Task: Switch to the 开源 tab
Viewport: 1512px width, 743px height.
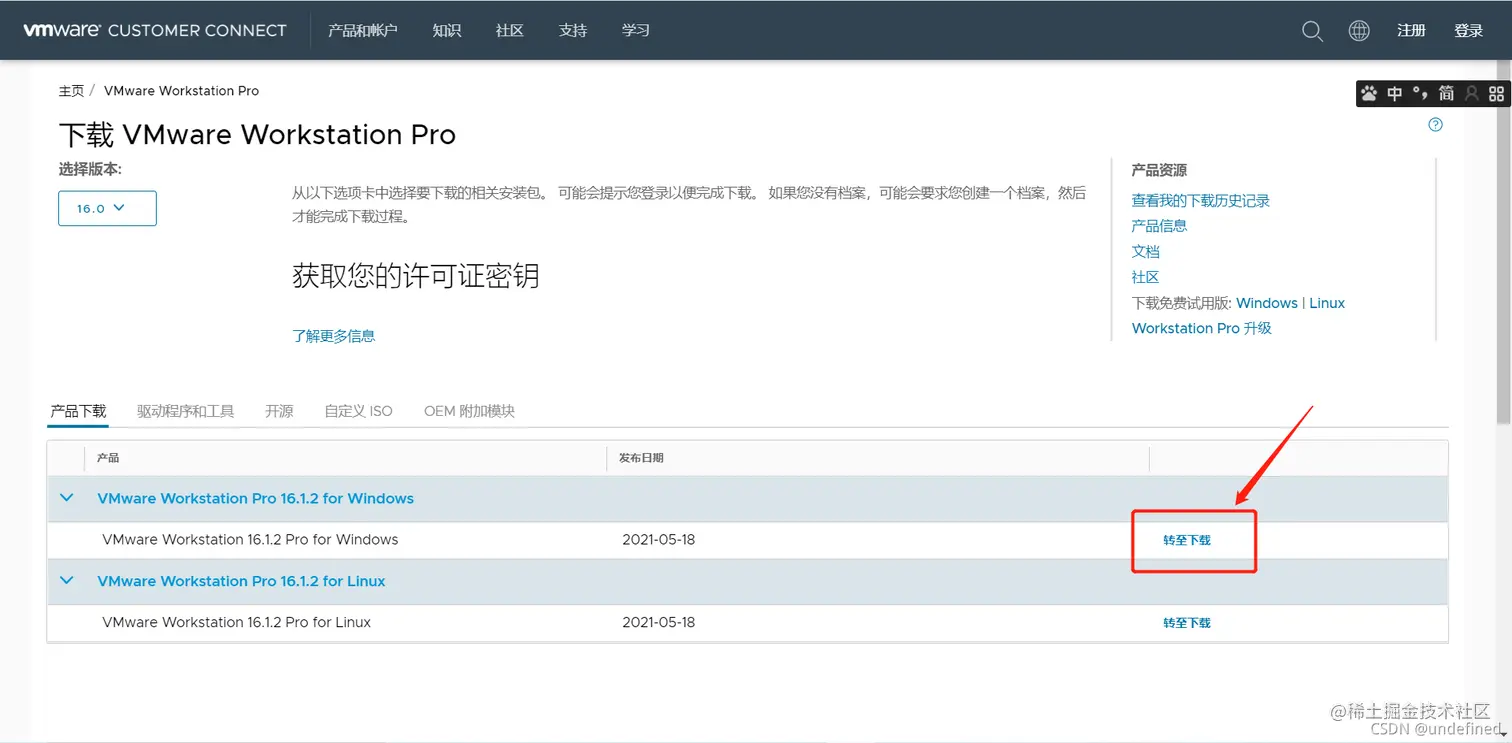Action: (x=279, y=411)
